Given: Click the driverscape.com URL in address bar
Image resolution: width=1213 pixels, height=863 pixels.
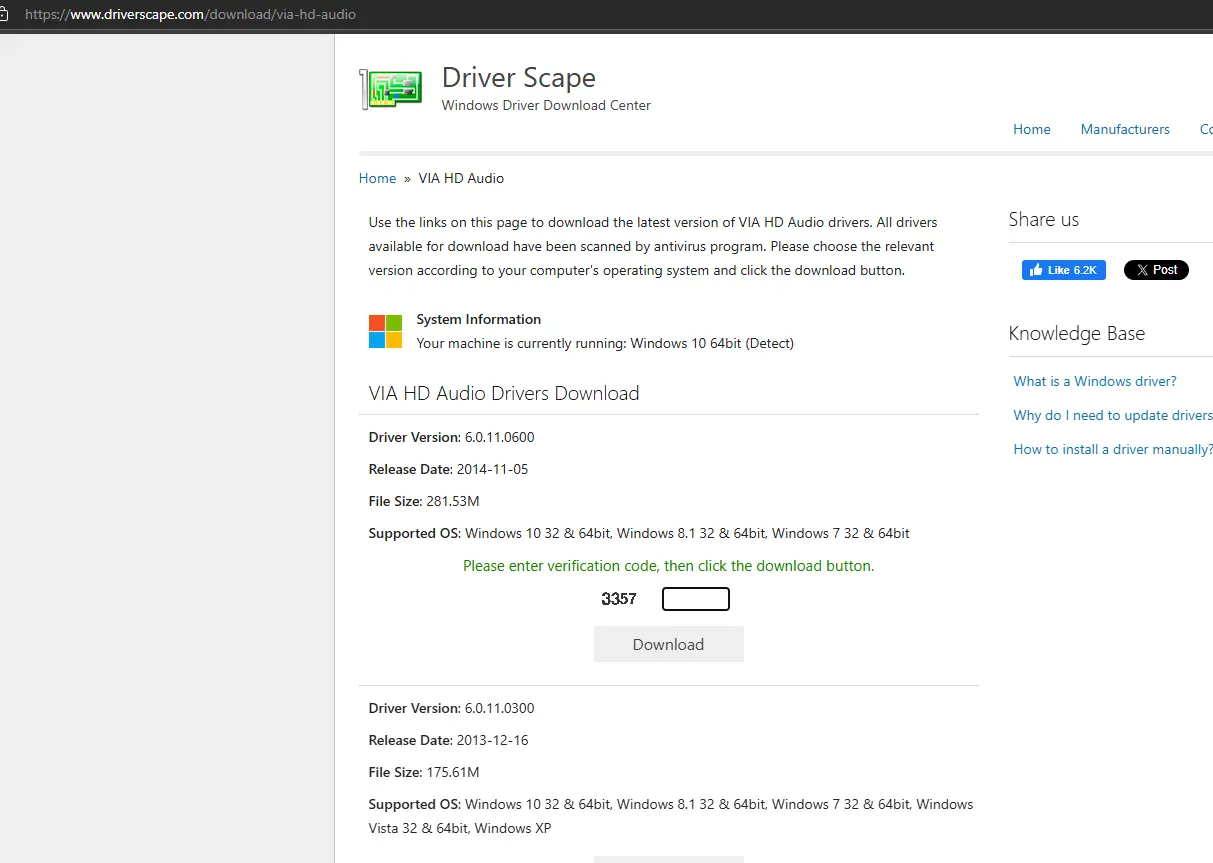Looking at the screenshot, I should click(x=190, y=14).
